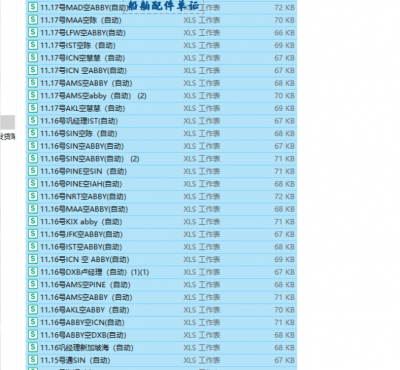The height and width of the screenshot is (370, 400).
Task: Select the icon beside 11.17号IST空陈(自动)
Action: pyautogui.click(x=33, y=45)
